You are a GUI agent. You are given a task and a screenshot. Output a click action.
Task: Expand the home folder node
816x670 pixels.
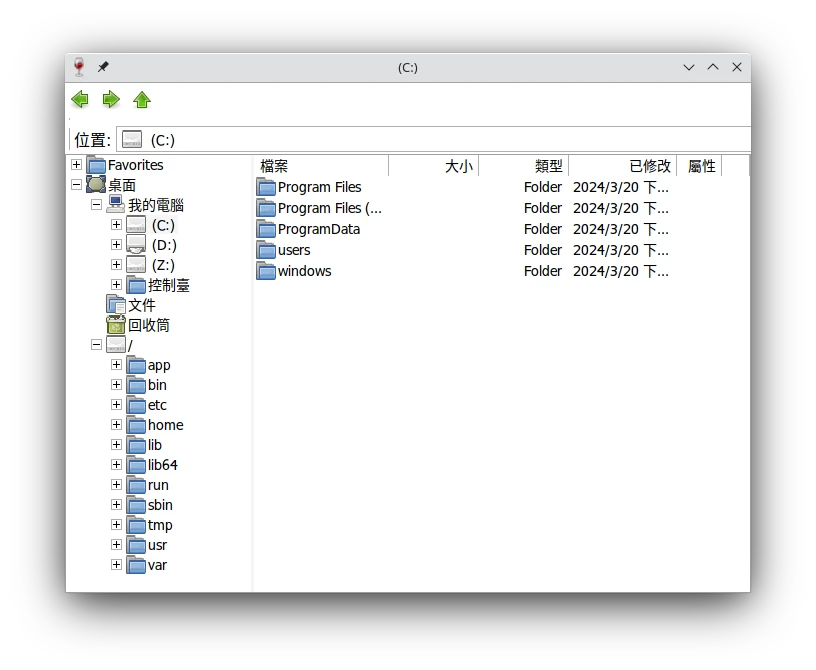[x=117, y=425]
